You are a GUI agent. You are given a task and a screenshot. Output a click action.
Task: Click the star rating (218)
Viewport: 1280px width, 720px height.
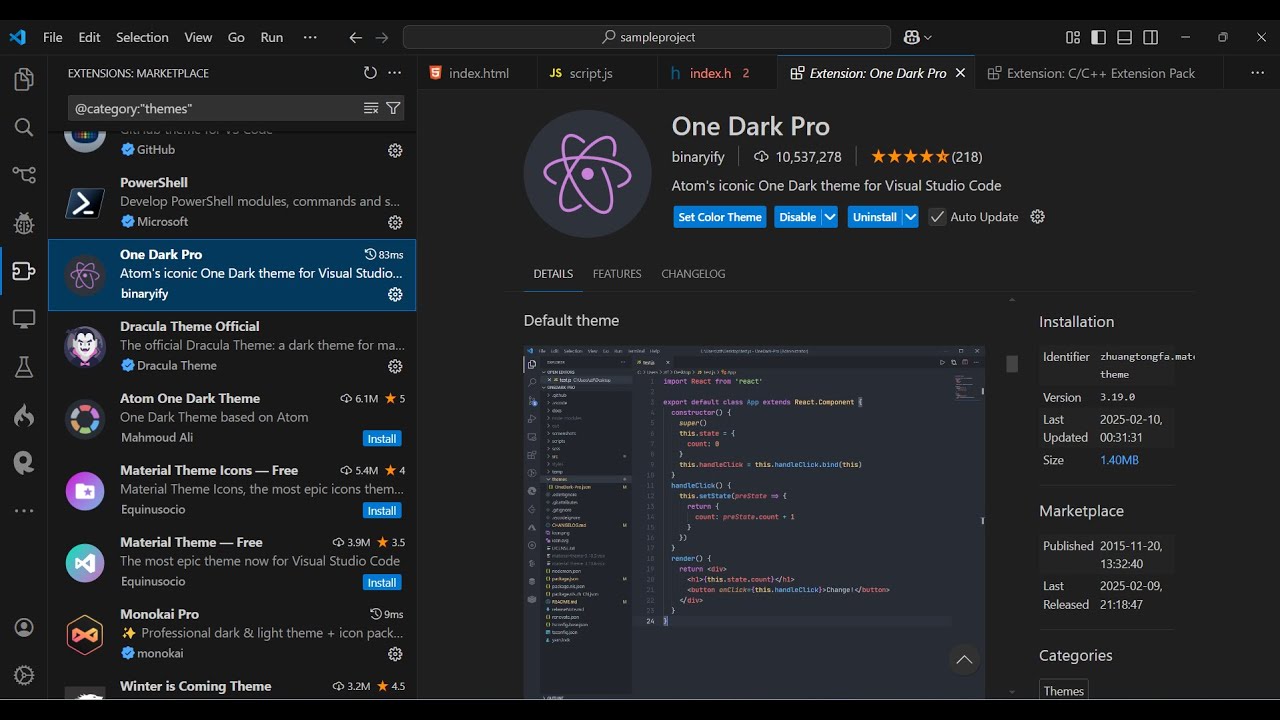(x=926, y=157)
